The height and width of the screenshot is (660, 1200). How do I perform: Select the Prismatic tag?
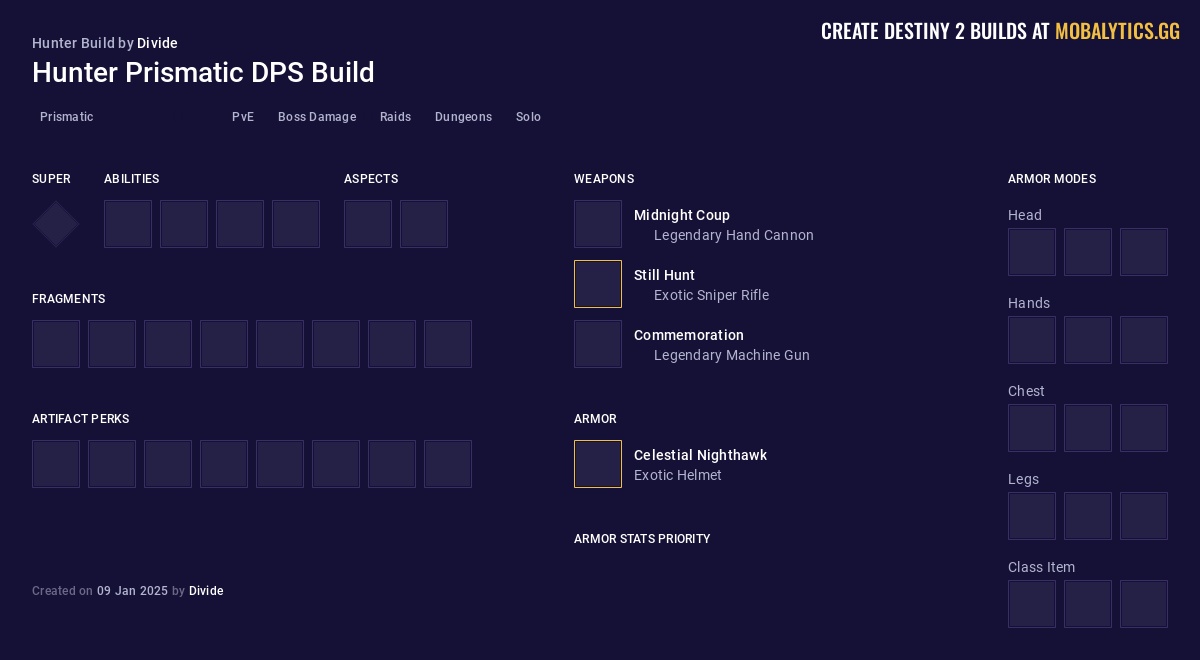(x=67, y=117)
